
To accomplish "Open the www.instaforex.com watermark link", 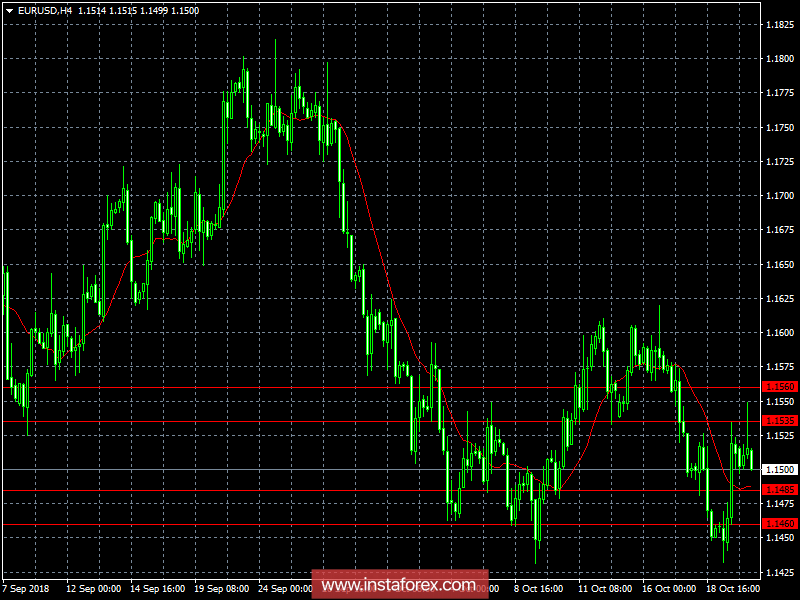I will click(x=400, y=584).
